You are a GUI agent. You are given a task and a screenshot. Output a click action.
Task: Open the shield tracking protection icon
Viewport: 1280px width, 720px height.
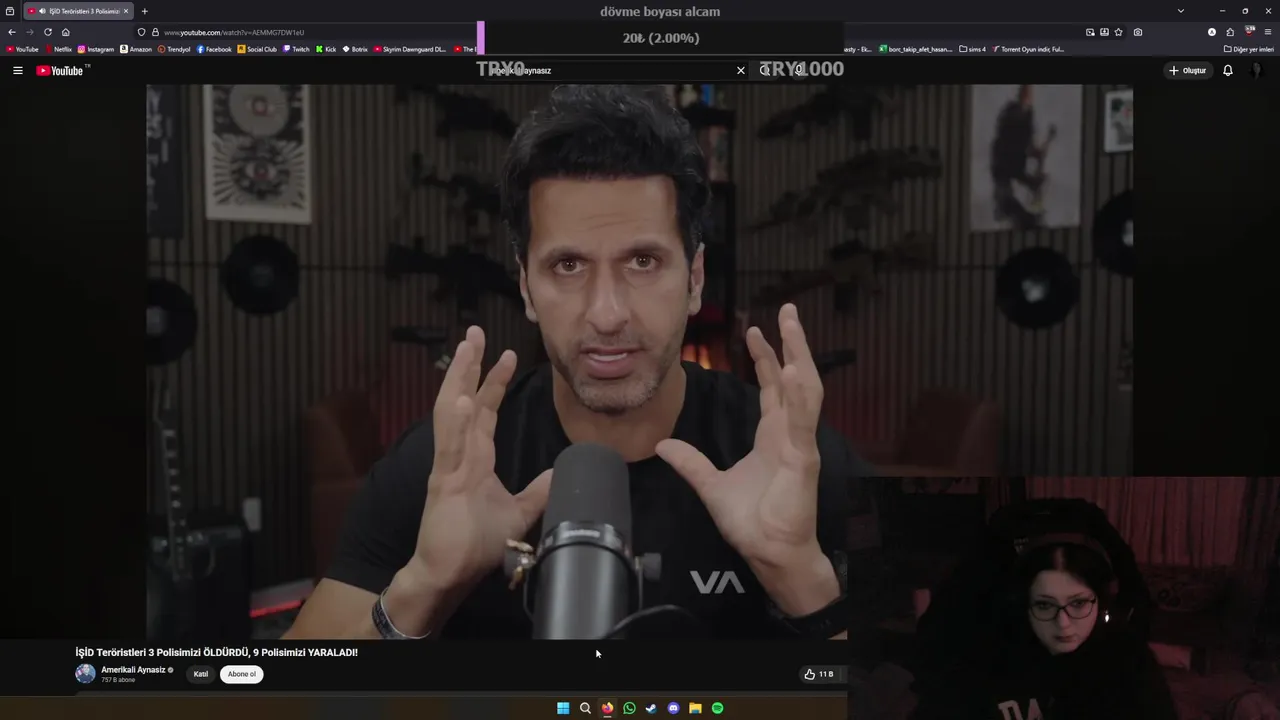pyautogui.click(x=141, y=32)
